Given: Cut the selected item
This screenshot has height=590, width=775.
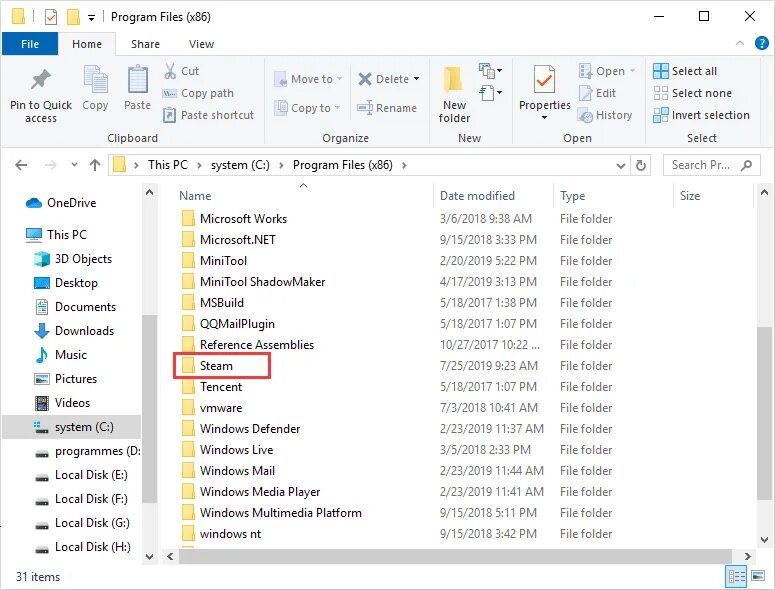Looking at the screenshot, I should coord(181,71).
